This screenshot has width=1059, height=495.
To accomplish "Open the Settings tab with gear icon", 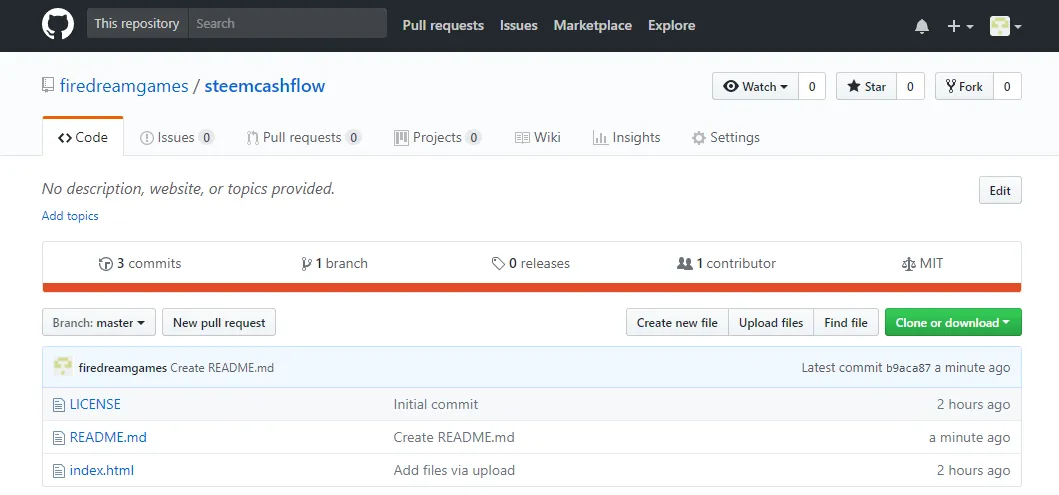I will point(725,137).
